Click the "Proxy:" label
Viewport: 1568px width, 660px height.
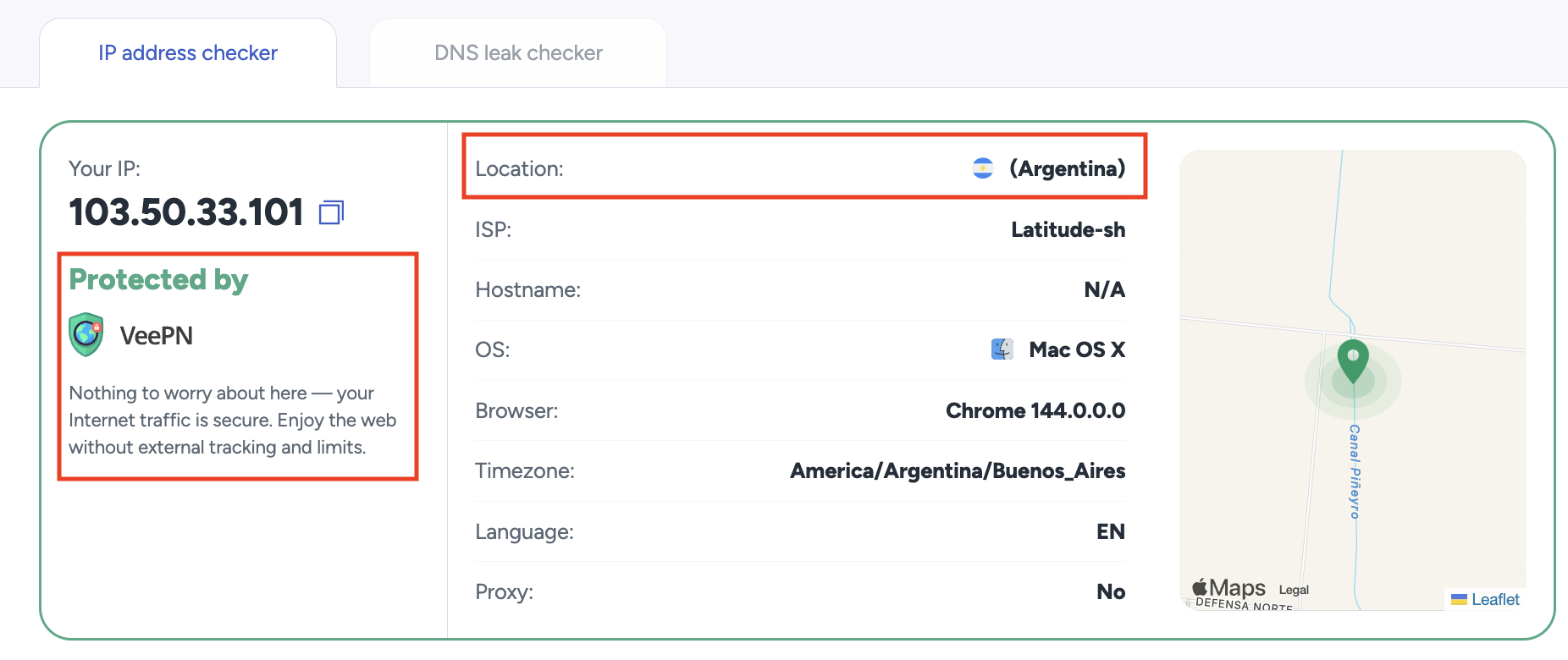(x=504, y=591)
